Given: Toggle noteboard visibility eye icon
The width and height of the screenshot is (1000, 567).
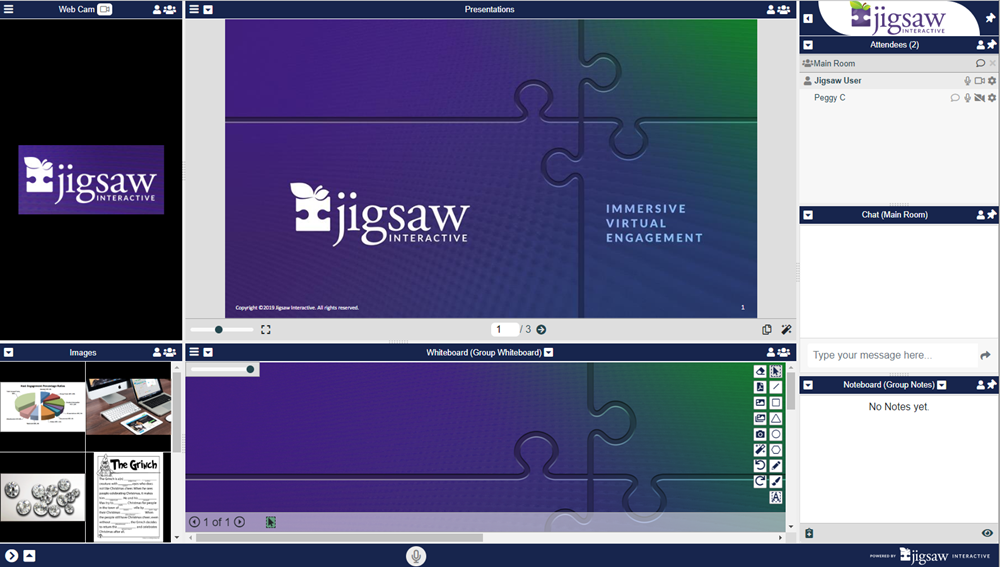Looking at the screenshot, I should (x=988, y=534).
